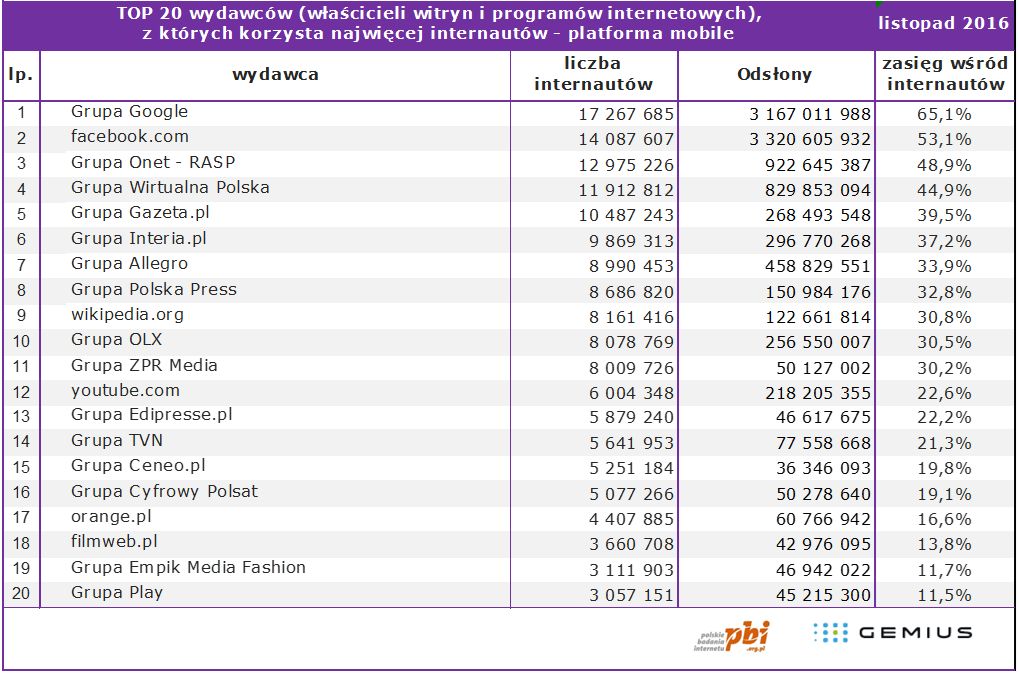This screenshot has width=1019, height=673.
Task: Click the reach value 53,1%
Action: [944, 140]
